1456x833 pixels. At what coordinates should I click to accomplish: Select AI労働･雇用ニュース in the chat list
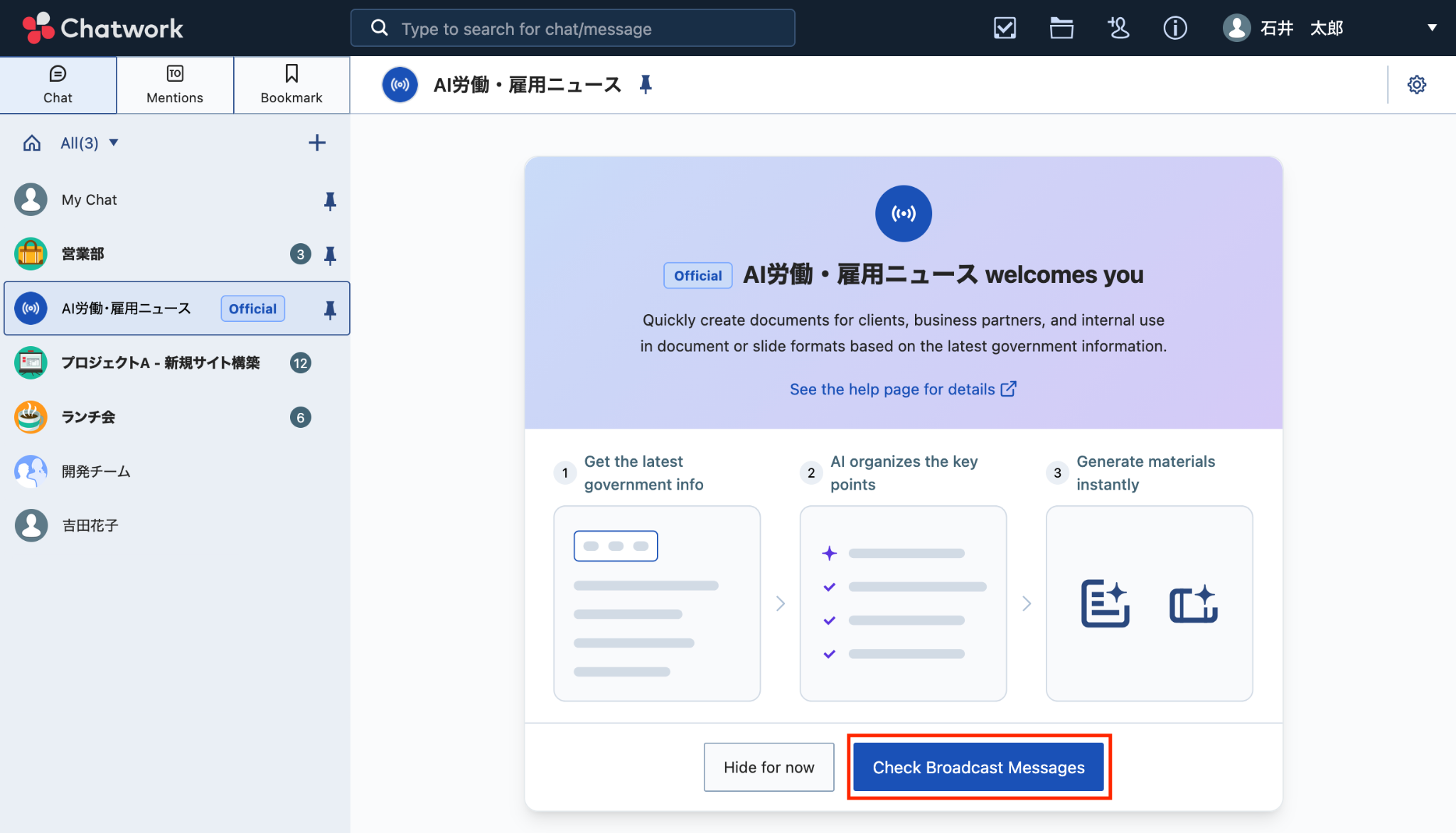coord(176,308)
